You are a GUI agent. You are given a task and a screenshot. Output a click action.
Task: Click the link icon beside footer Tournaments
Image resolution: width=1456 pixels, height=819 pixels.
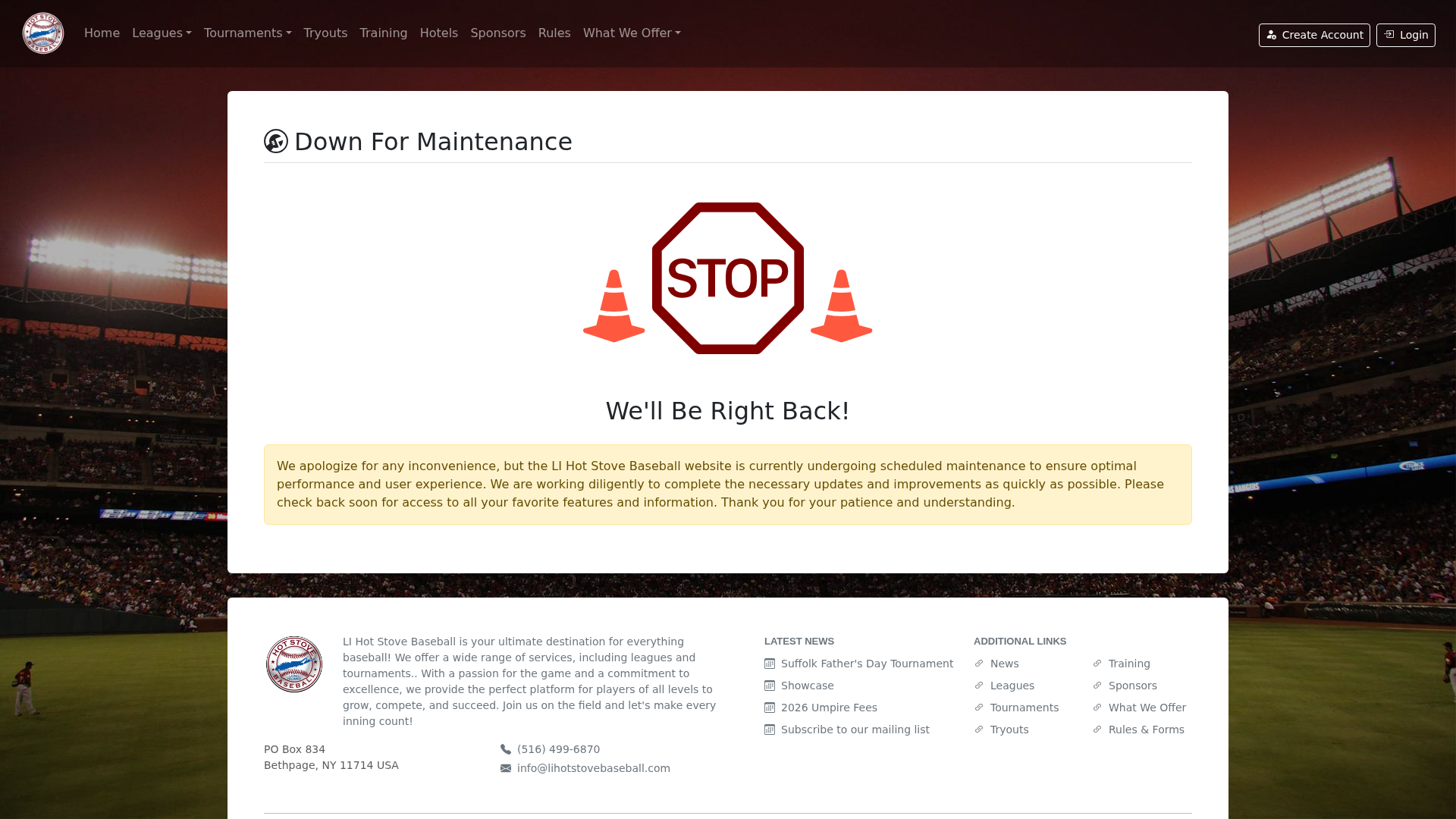point(979,708)
